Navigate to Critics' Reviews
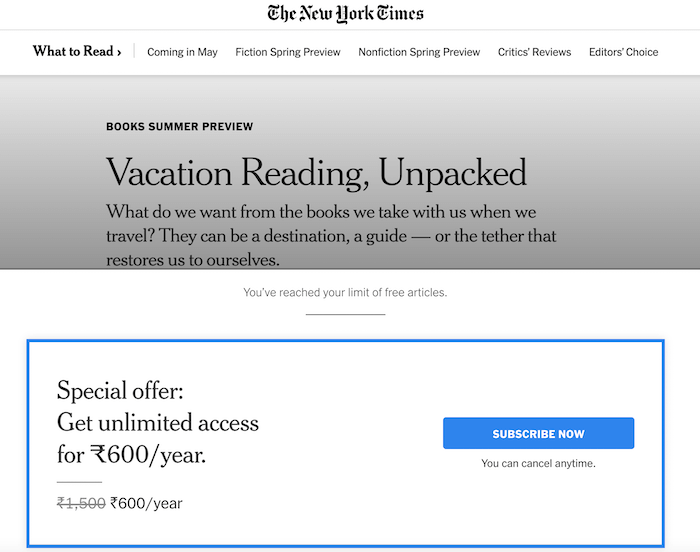 [534, 52]
